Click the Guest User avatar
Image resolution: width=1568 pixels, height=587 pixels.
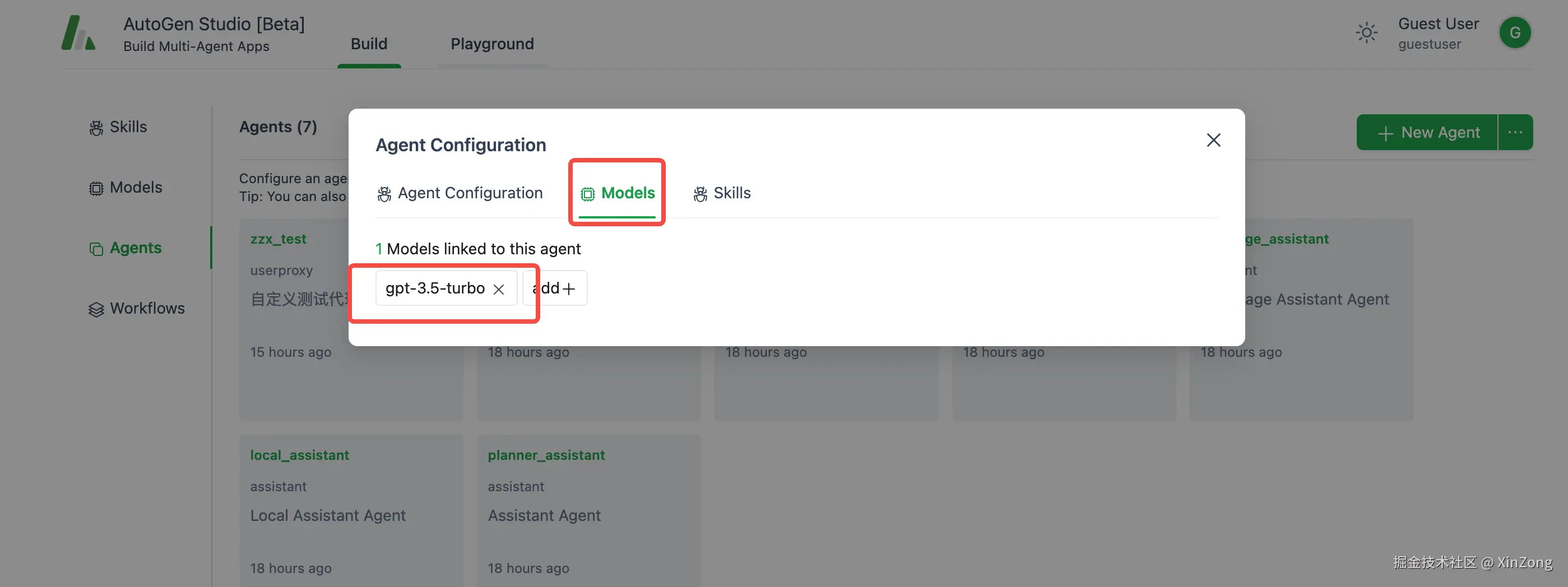(x=1514, y=33)
